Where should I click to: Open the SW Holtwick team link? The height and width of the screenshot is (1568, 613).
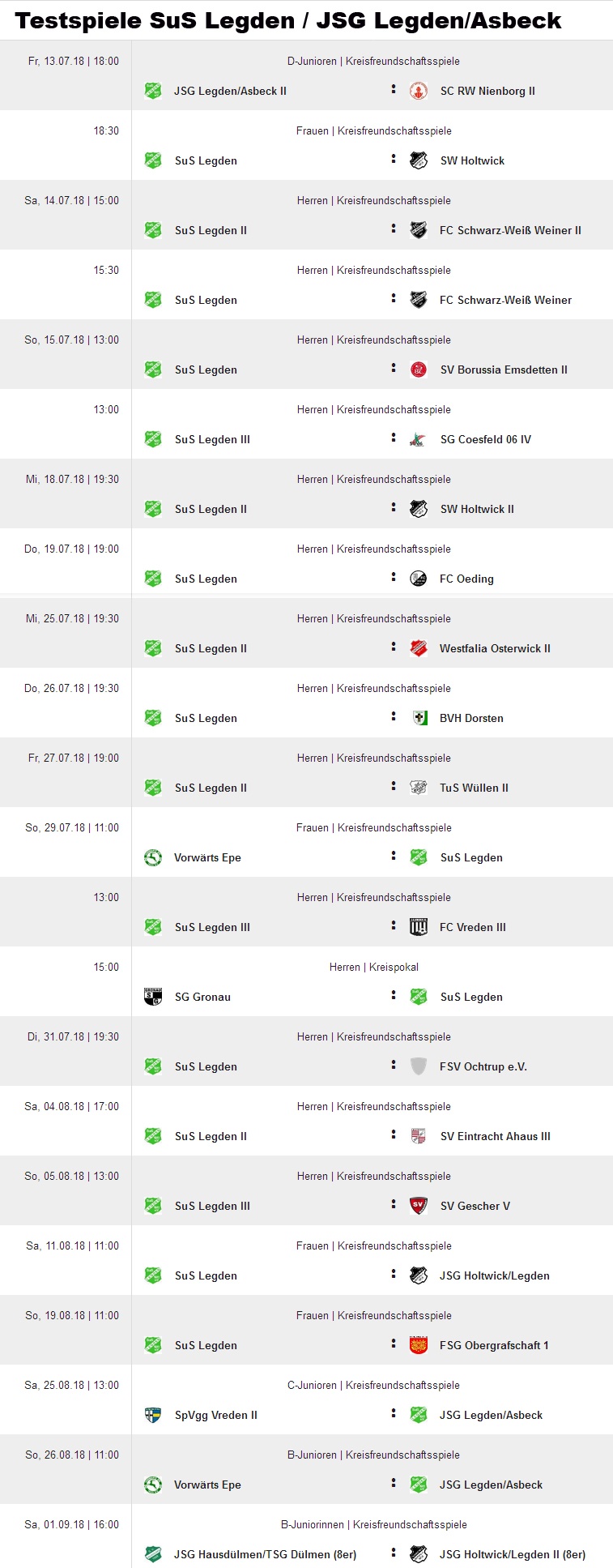click(x=472, y=160)
